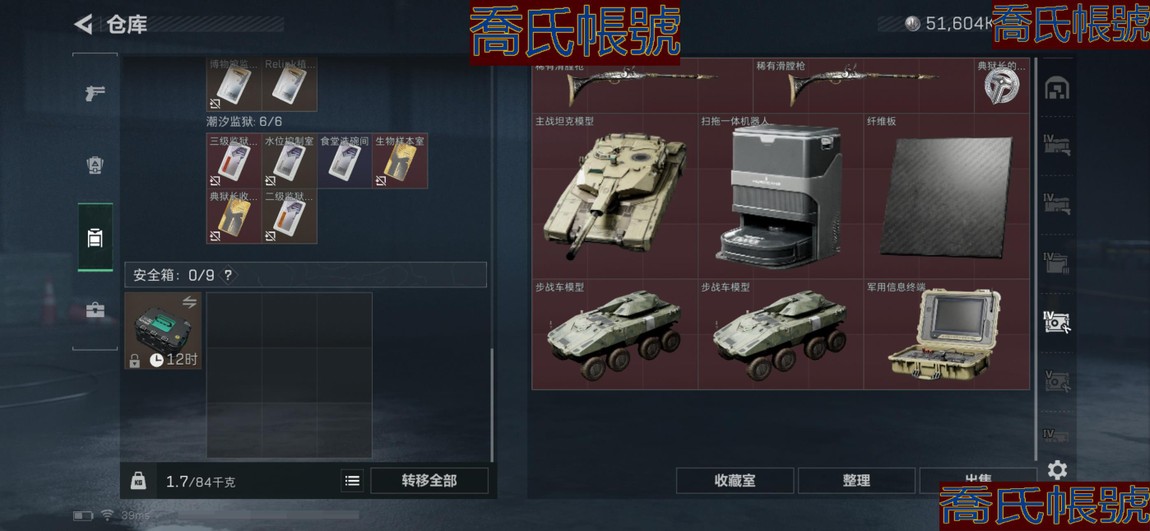
Task: Toggle the safe box swap arrows icon
Action: [189, 302]
